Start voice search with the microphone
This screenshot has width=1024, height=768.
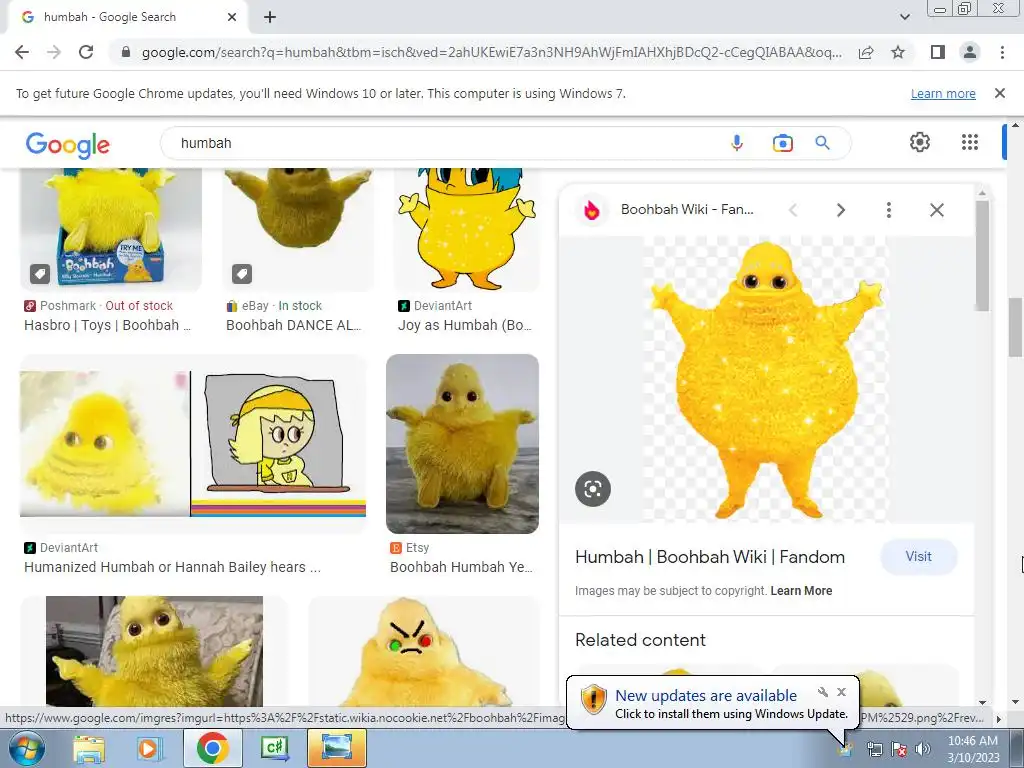737,143
